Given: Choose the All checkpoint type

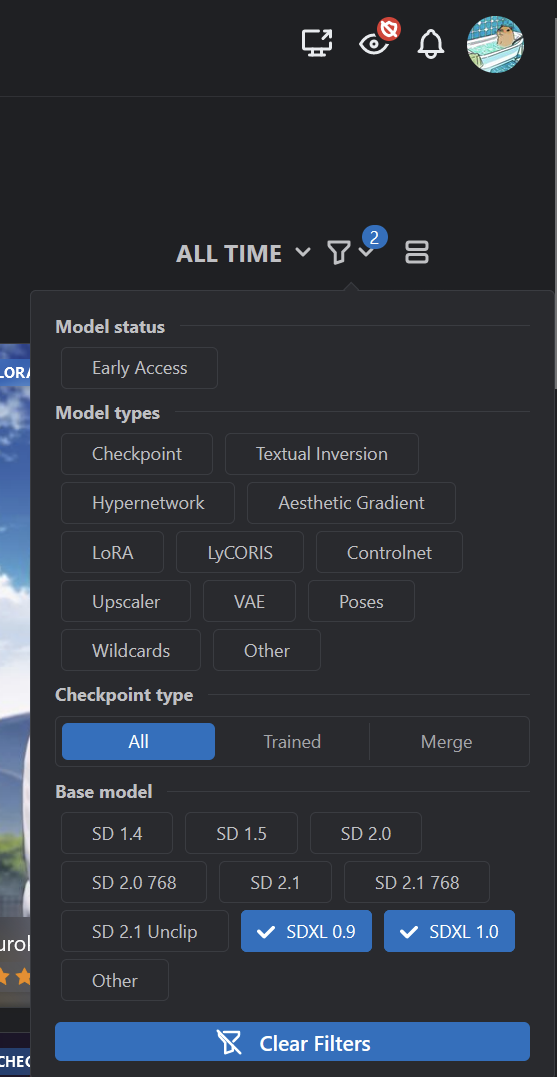Looking at the screenshot, I should [x=138, y=742].
